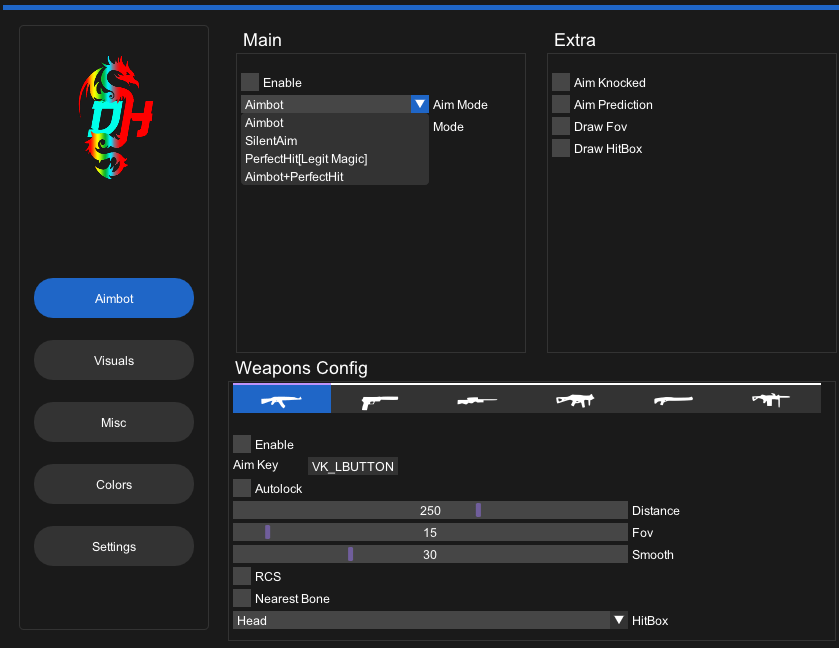
Task: Check Enable under Weapons Config
Action: tap(242, 444)
